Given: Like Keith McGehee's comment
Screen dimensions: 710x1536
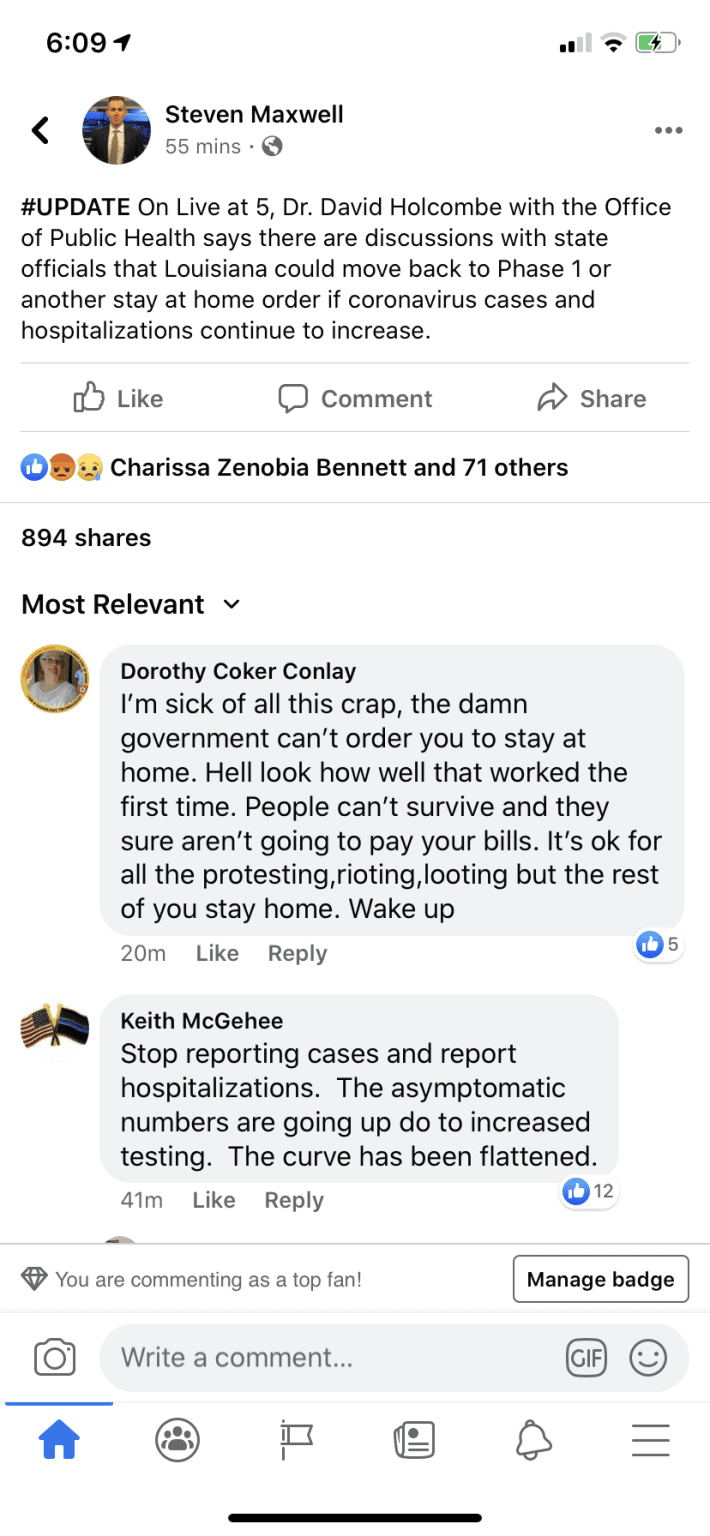Looking at the screenshot, I should tap(213, 1200).
